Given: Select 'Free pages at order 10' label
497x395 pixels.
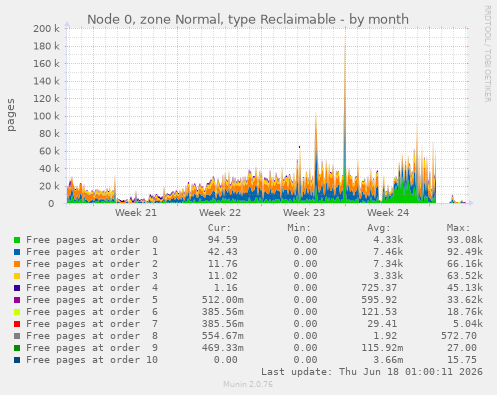Looking at the screenshot, I should [92, 360].
